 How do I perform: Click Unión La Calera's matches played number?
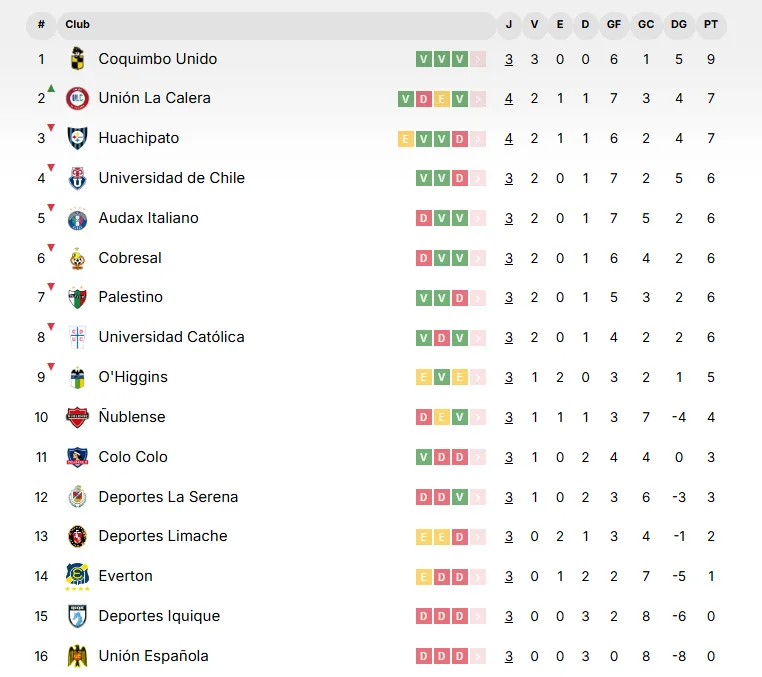(x=509, y=98)
